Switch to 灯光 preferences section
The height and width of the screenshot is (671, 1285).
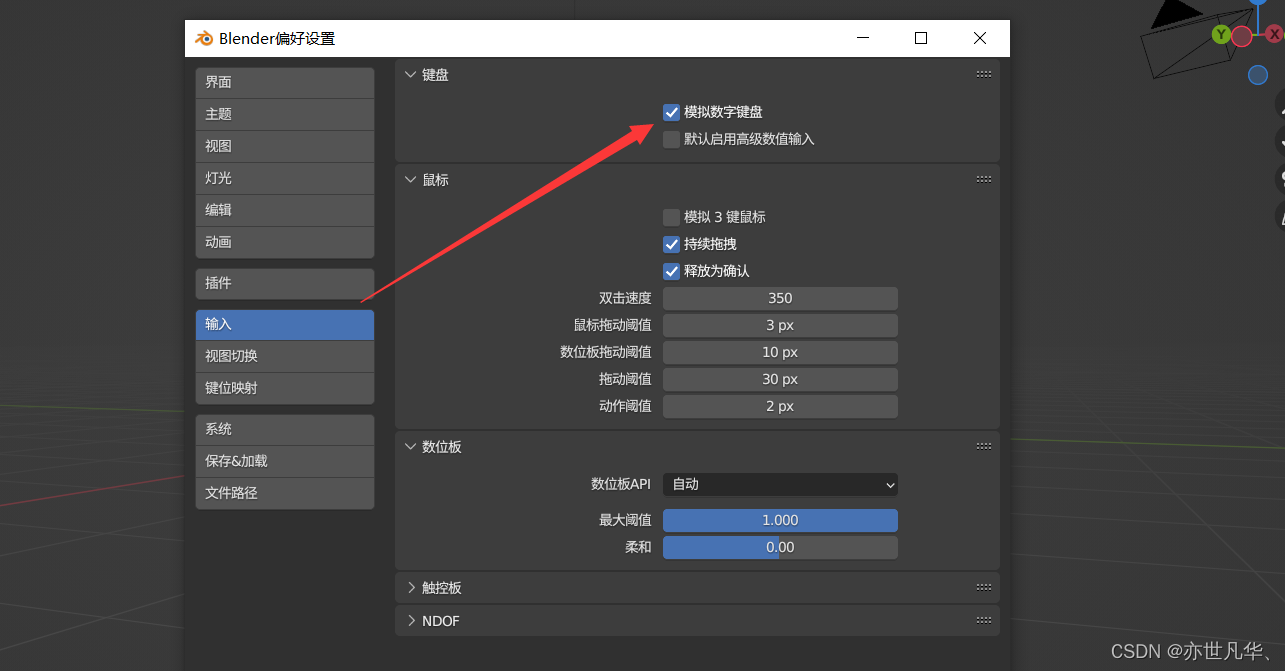[285, 178]
